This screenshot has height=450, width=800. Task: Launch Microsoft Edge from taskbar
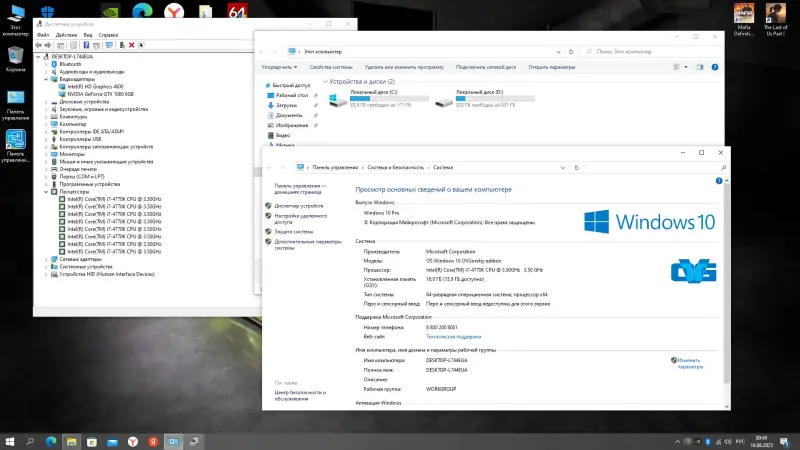51,441
